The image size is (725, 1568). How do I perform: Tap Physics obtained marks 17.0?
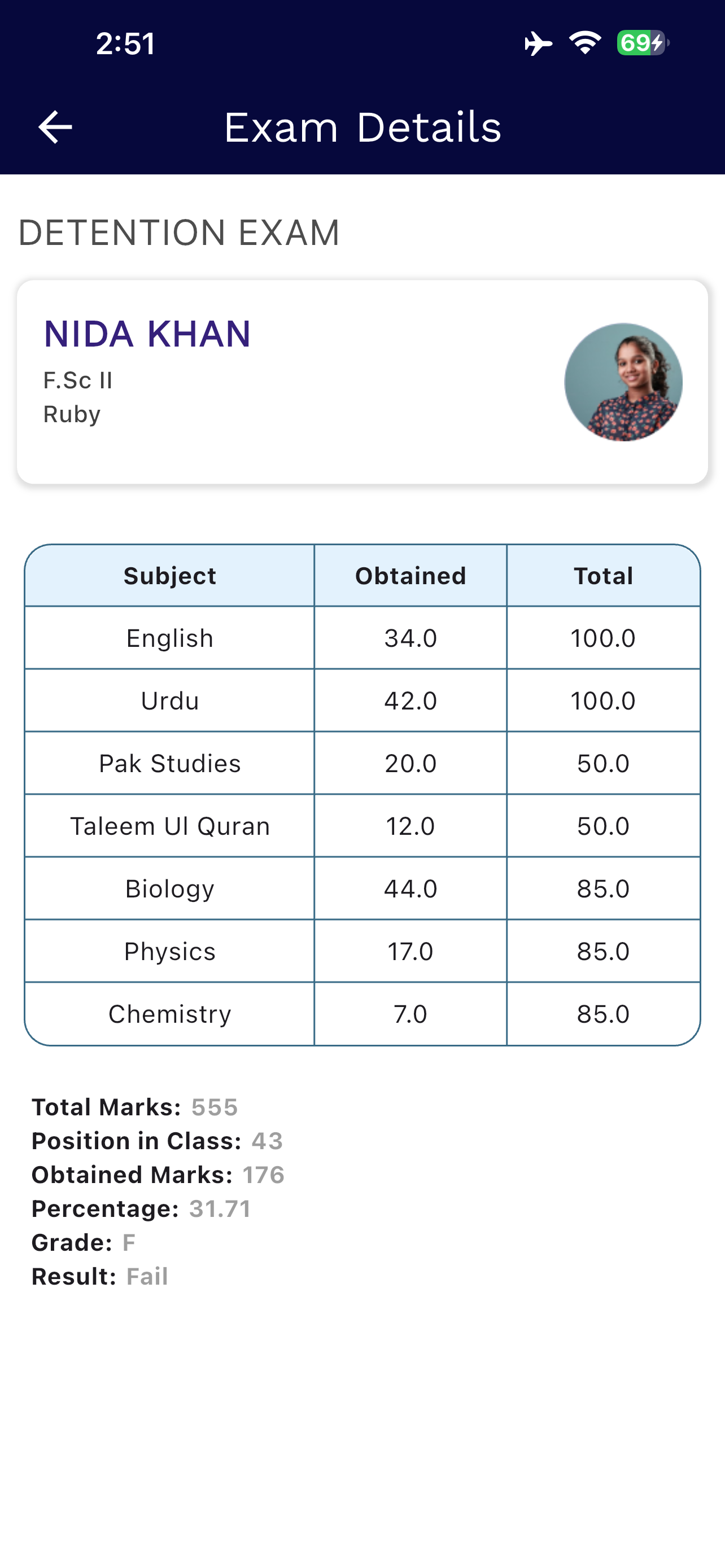point(410,952)
